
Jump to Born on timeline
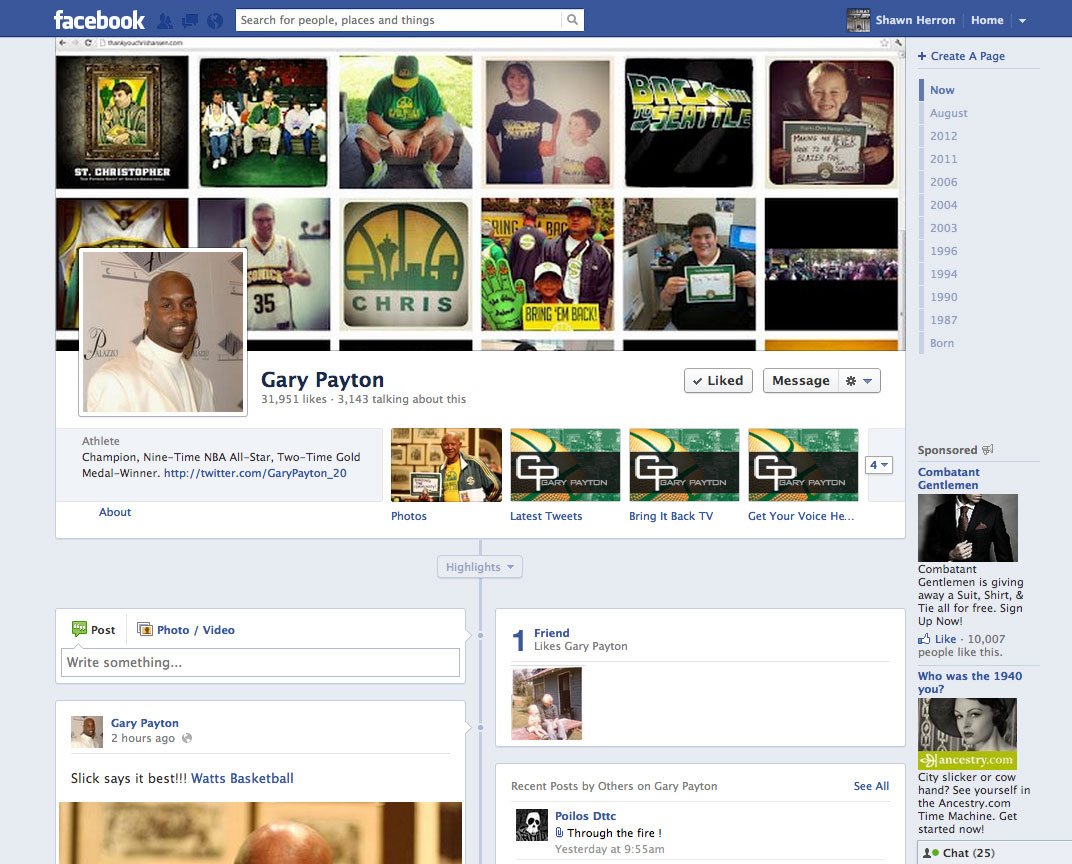coord(941,343)
